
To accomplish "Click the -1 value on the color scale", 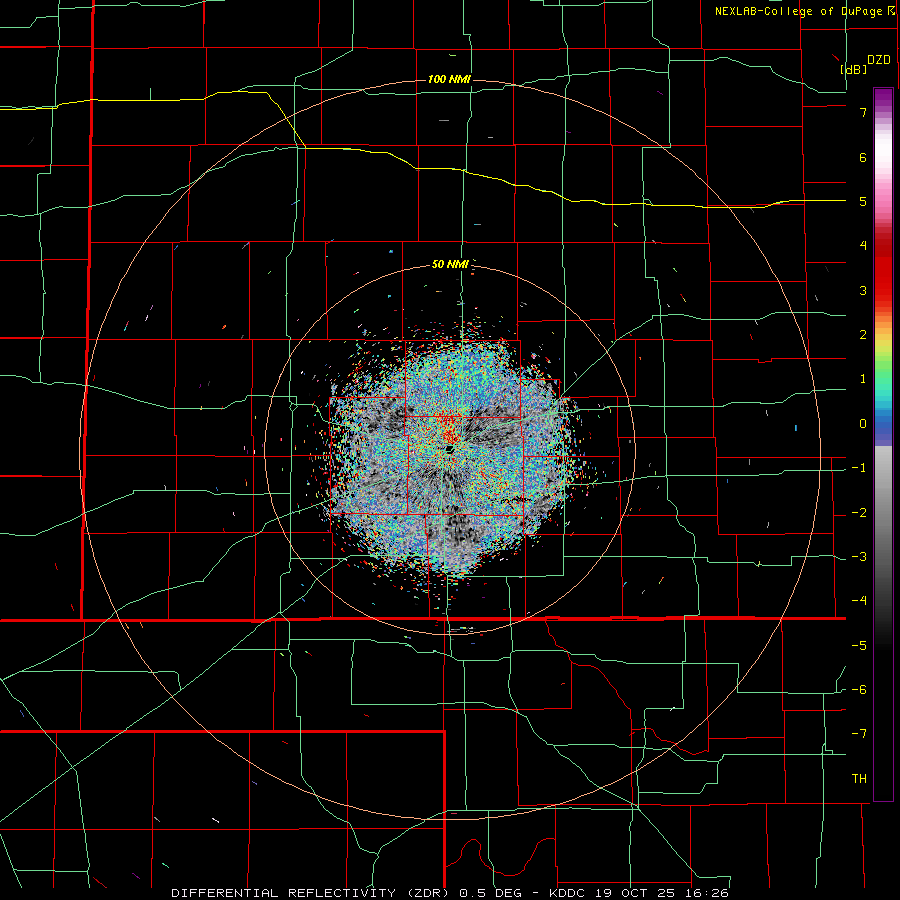I will [x=859, y=468].
